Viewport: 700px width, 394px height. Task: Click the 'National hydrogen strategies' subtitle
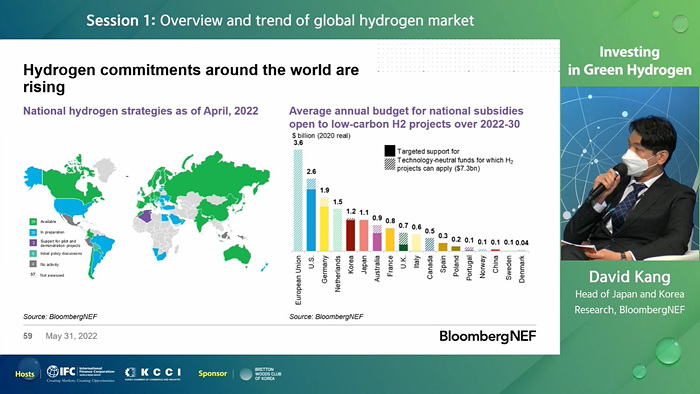(141, 111)
